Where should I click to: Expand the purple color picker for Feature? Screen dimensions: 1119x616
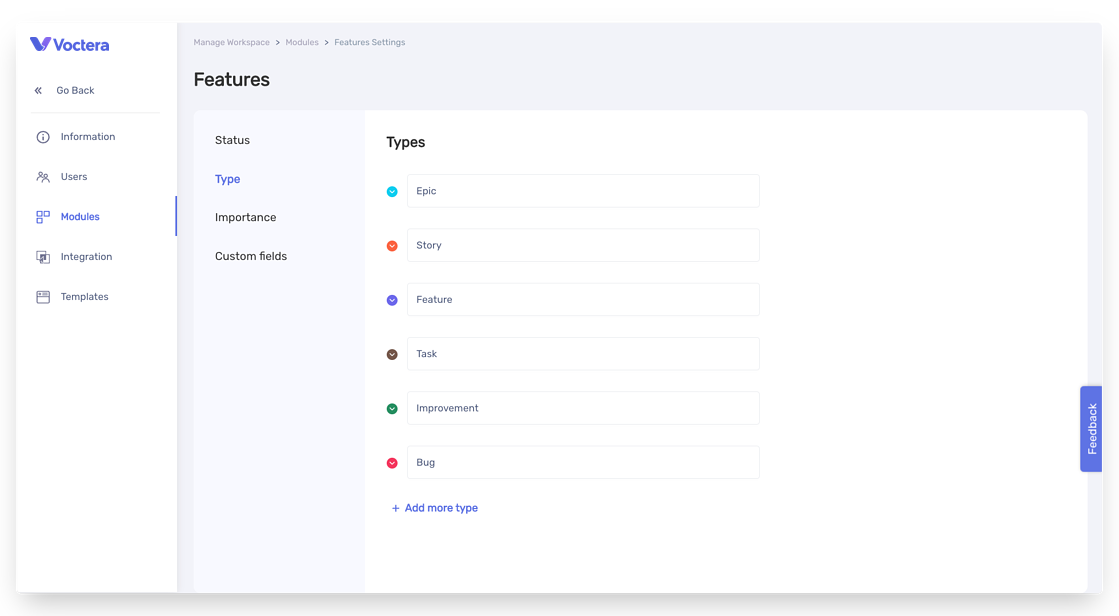click(x=392, y=300)
